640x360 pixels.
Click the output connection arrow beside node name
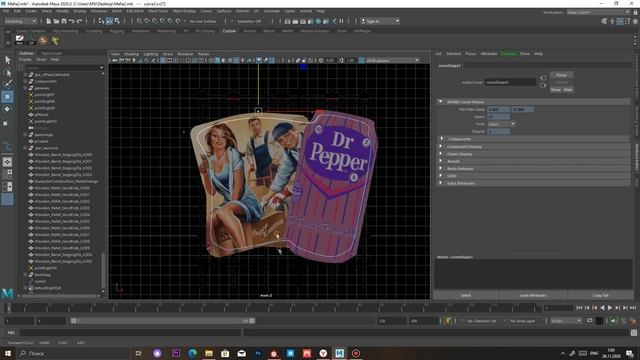coord(543,85)
